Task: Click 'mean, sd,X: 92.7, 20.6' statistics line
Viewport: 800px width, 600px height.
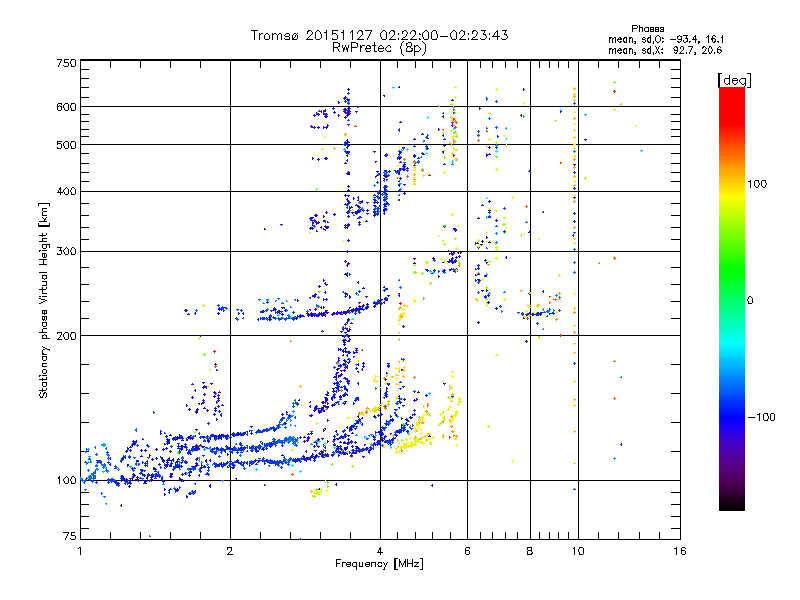Action: (665, 50)
